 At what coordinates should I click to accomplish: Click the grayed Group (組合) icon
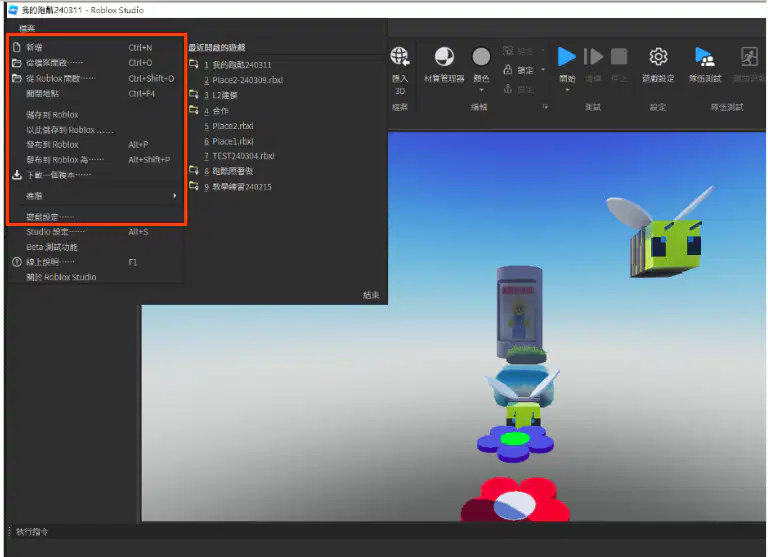pos(508,50)
